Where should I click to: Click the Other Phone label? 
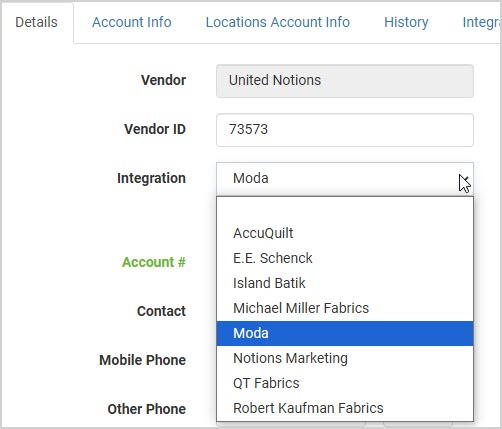(x=147, y=409)
